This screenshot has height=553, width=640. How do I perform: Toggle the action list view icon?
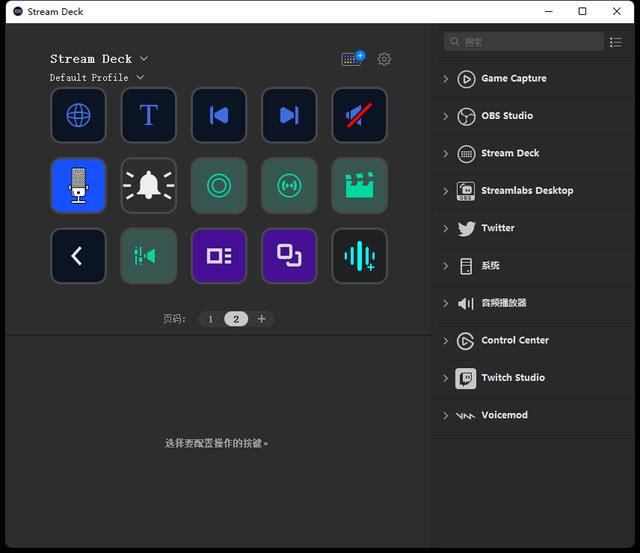(x=616, y=42)
